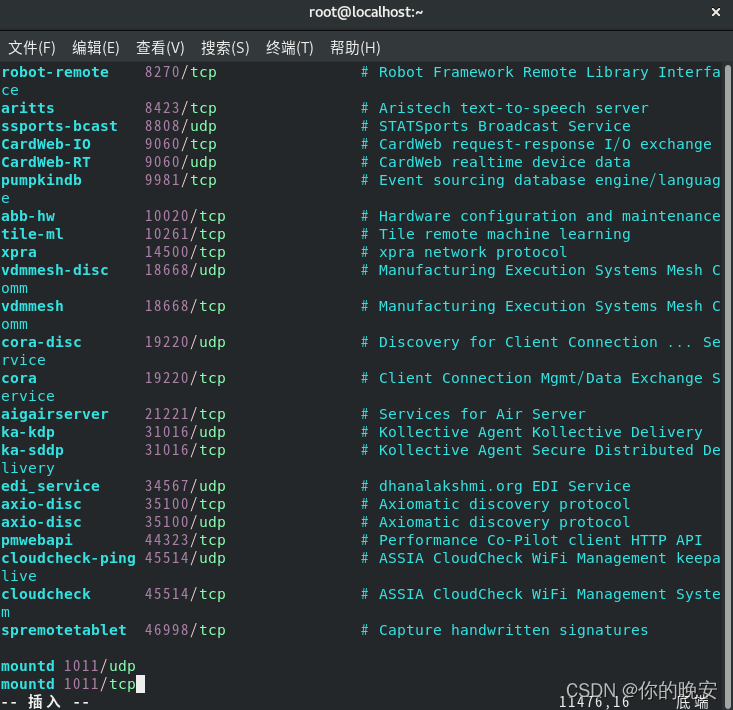Click port 10020/tcp value
The image size is (733, 710).
(x=185, y=216)
